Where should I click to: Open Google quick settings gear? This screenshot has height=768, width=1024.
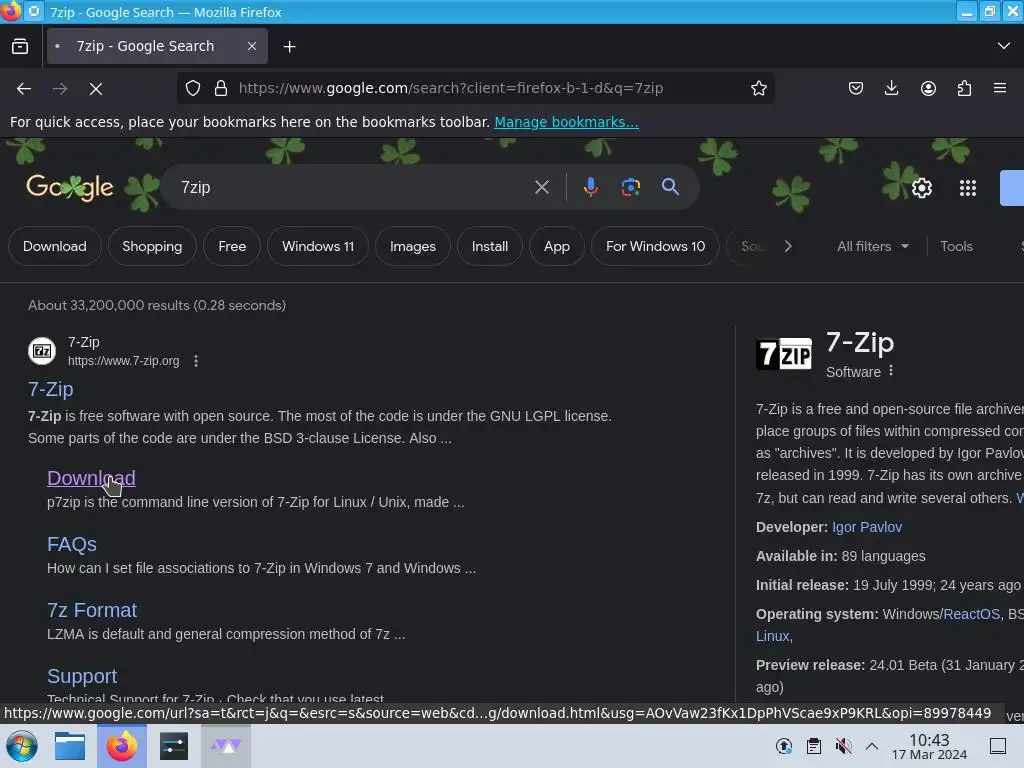pyautogui.click(x=921, y=188)
